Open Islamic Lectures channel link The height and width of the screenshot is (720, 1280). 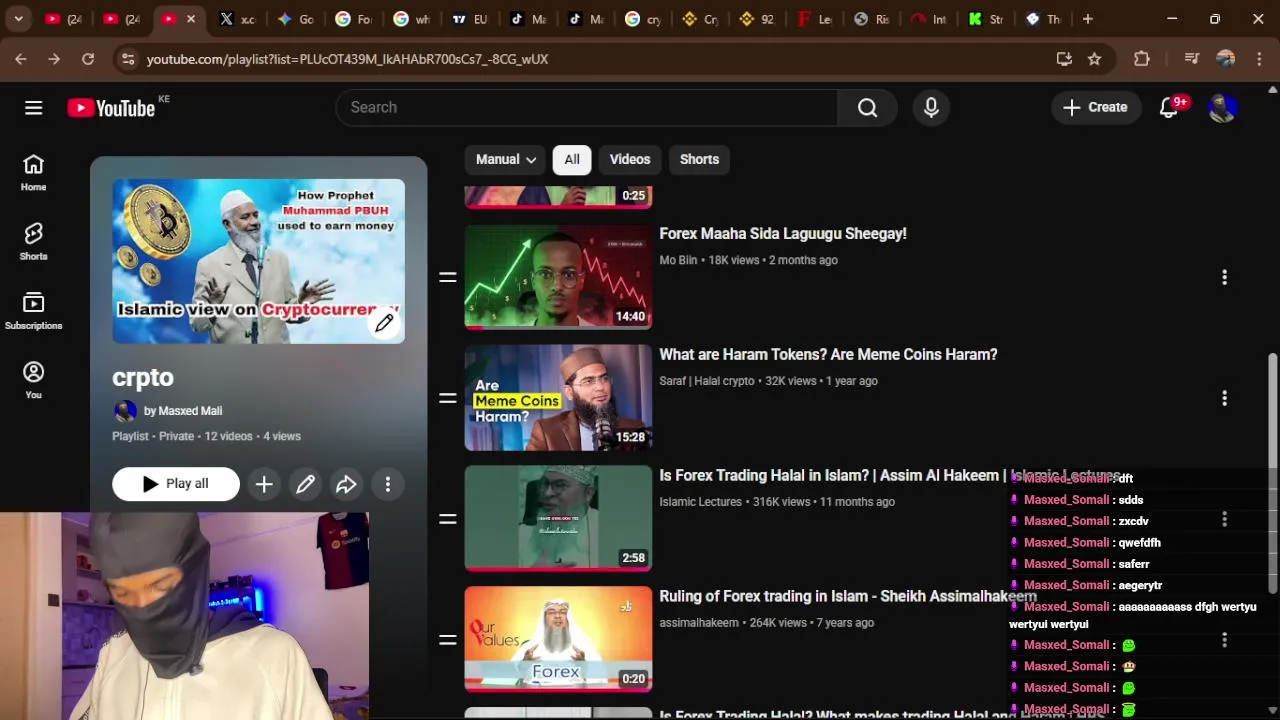(x=700, y=502)
